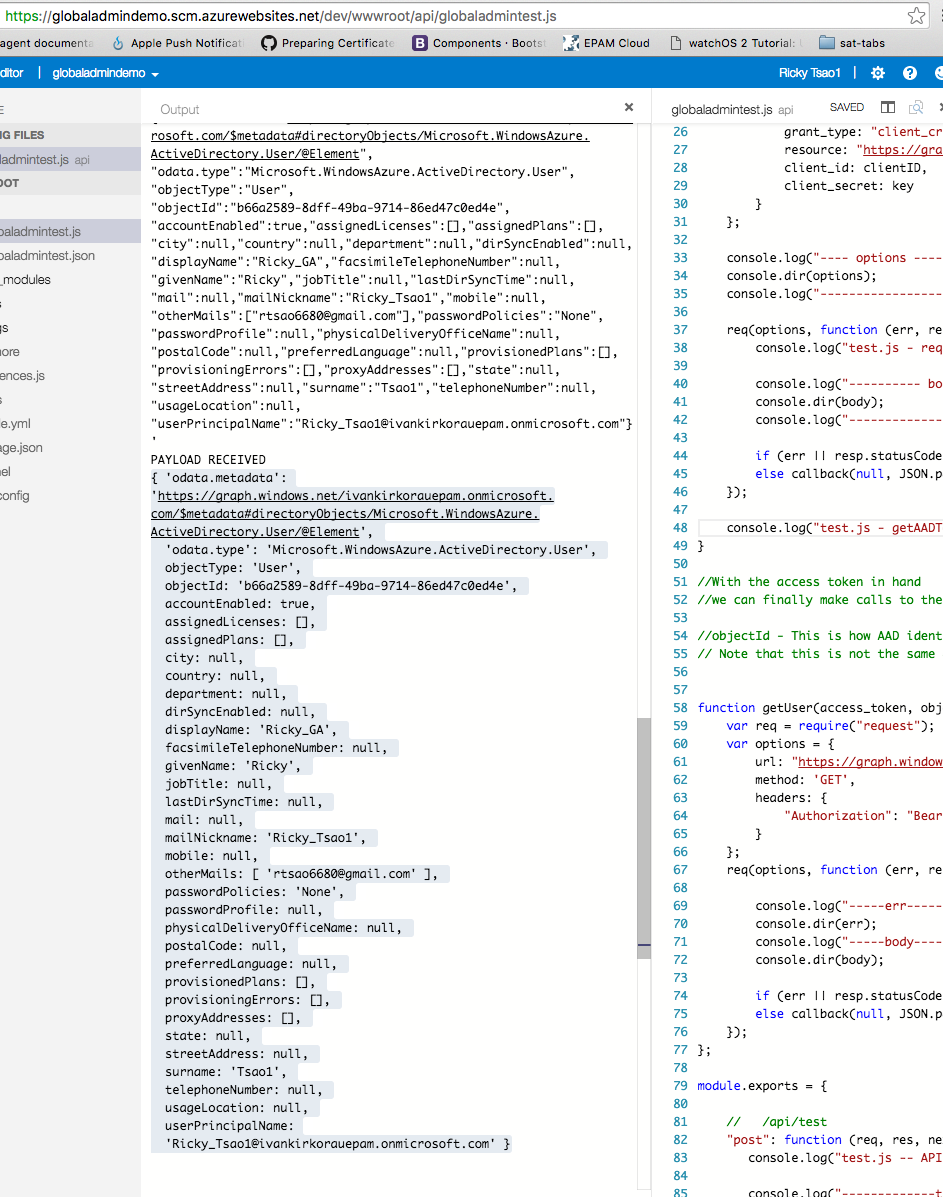
Task: Expand the _modules folder in tree
Action: tap(25, 279)
